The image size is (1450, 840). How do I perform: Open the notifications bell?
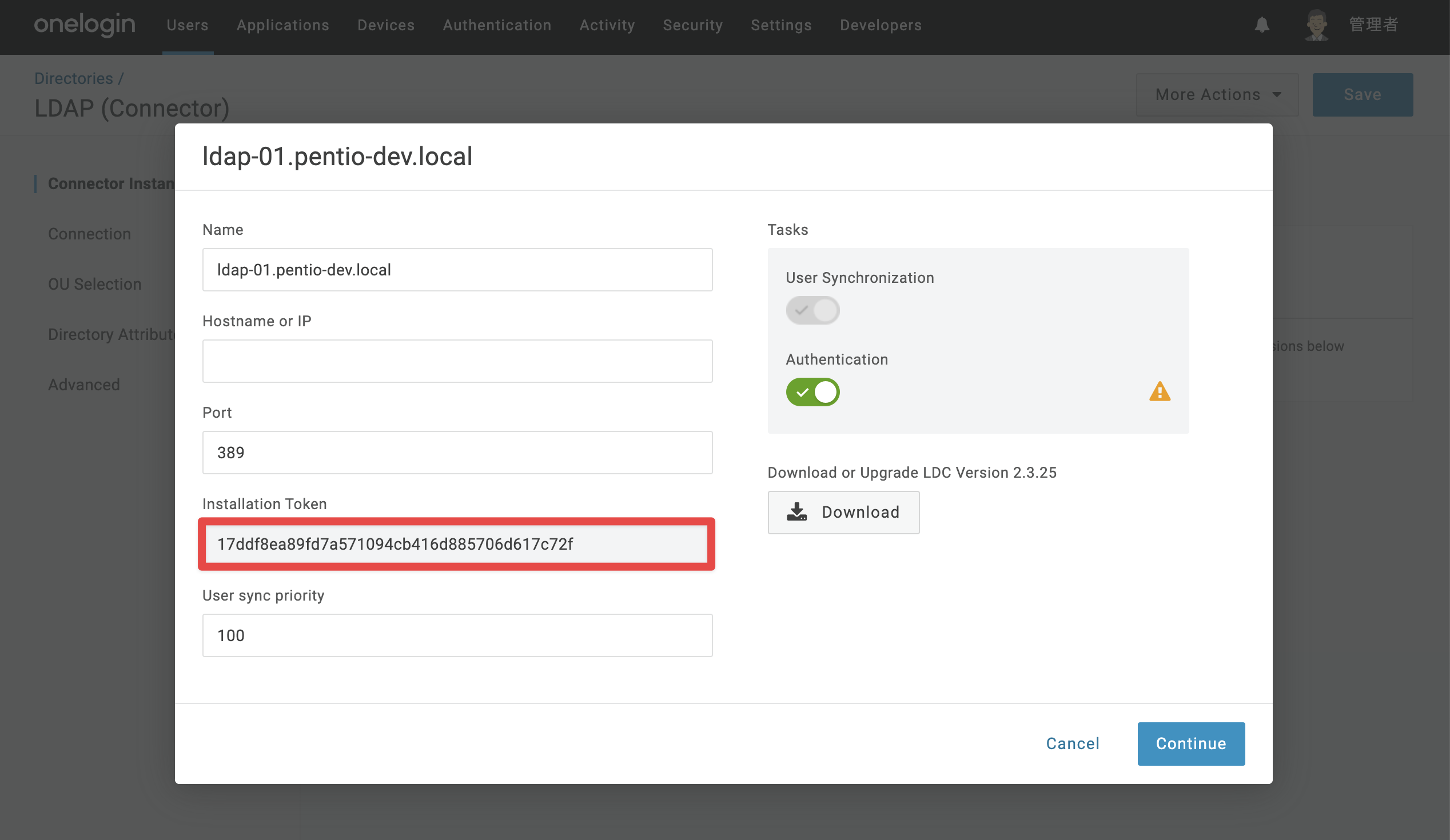(1262, 25)
